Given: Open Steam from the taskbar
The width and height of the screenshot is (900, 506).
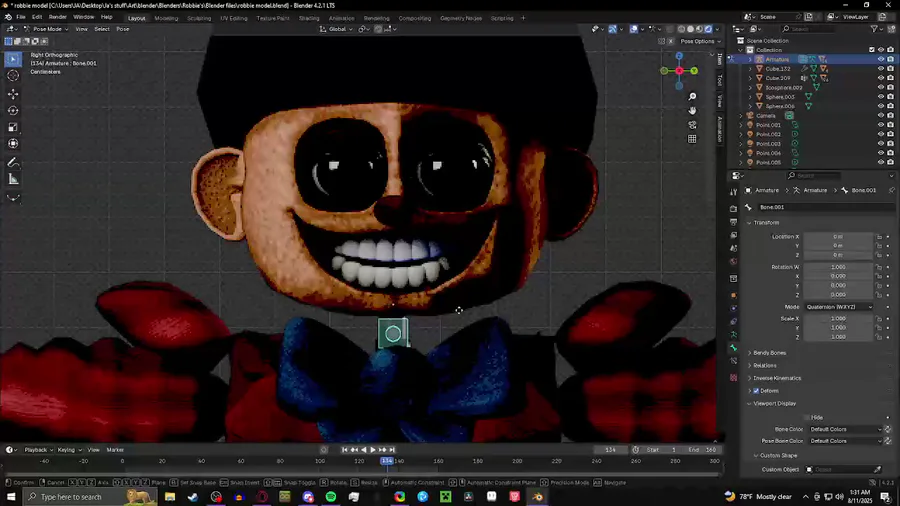Looking at the screenshot, I should click(193, 497).
